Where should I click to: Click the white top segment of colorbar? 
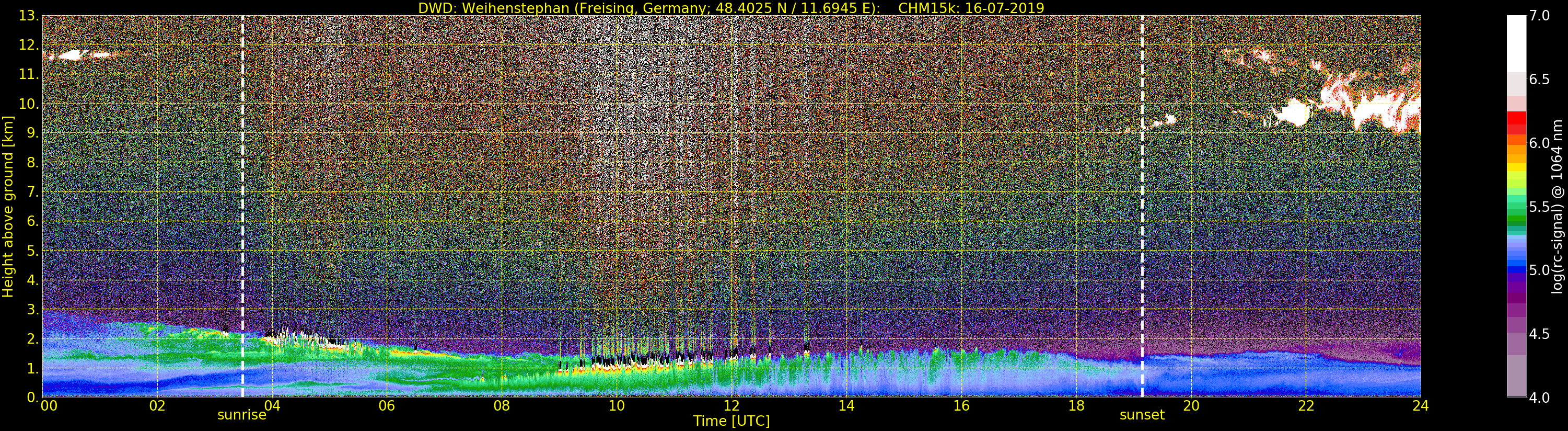pyautogui.click(x=1516, y=44)
